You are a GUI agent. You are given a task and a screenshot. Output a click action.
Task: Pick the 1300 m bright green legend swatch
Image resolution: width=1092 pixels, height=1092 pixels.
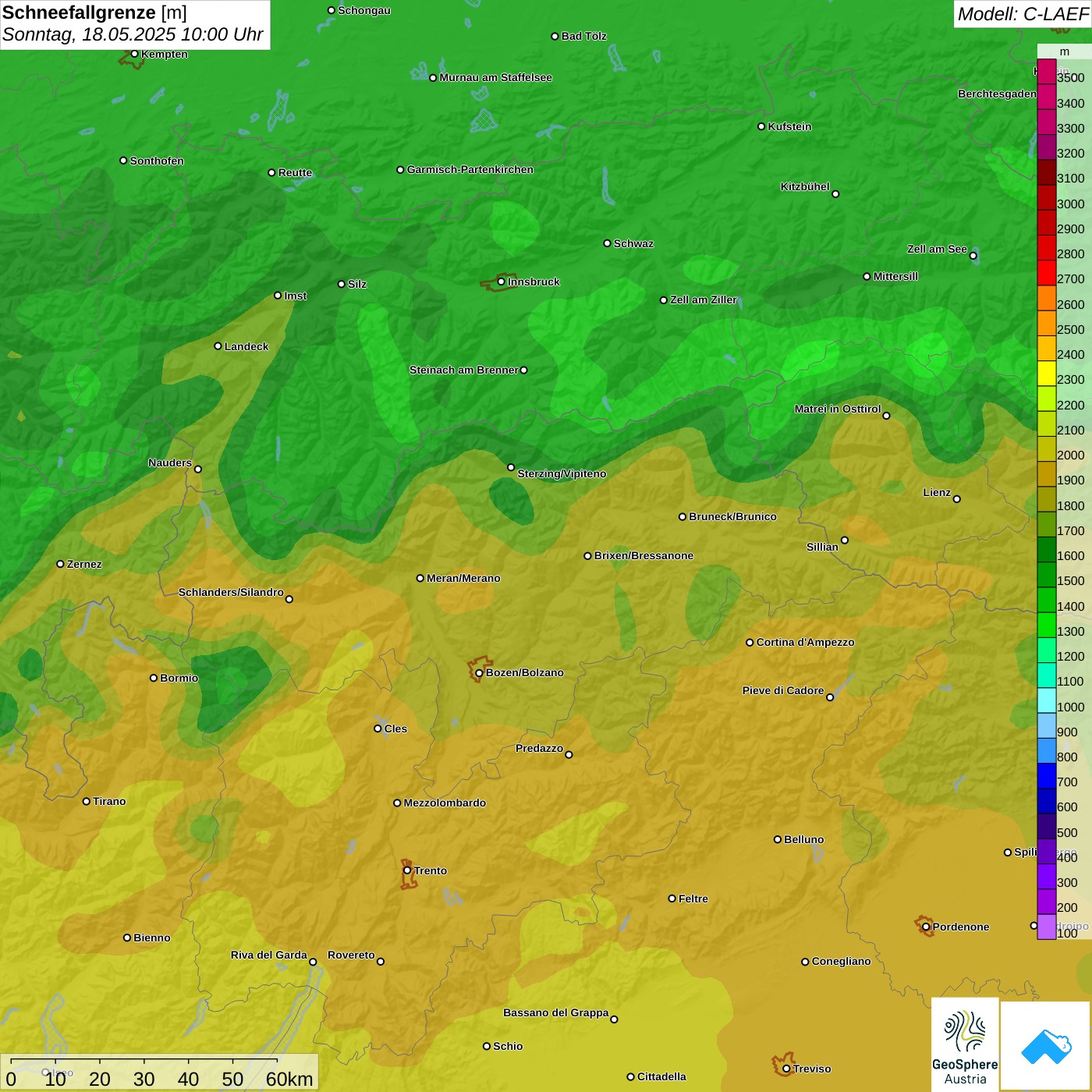point(1046,626)
